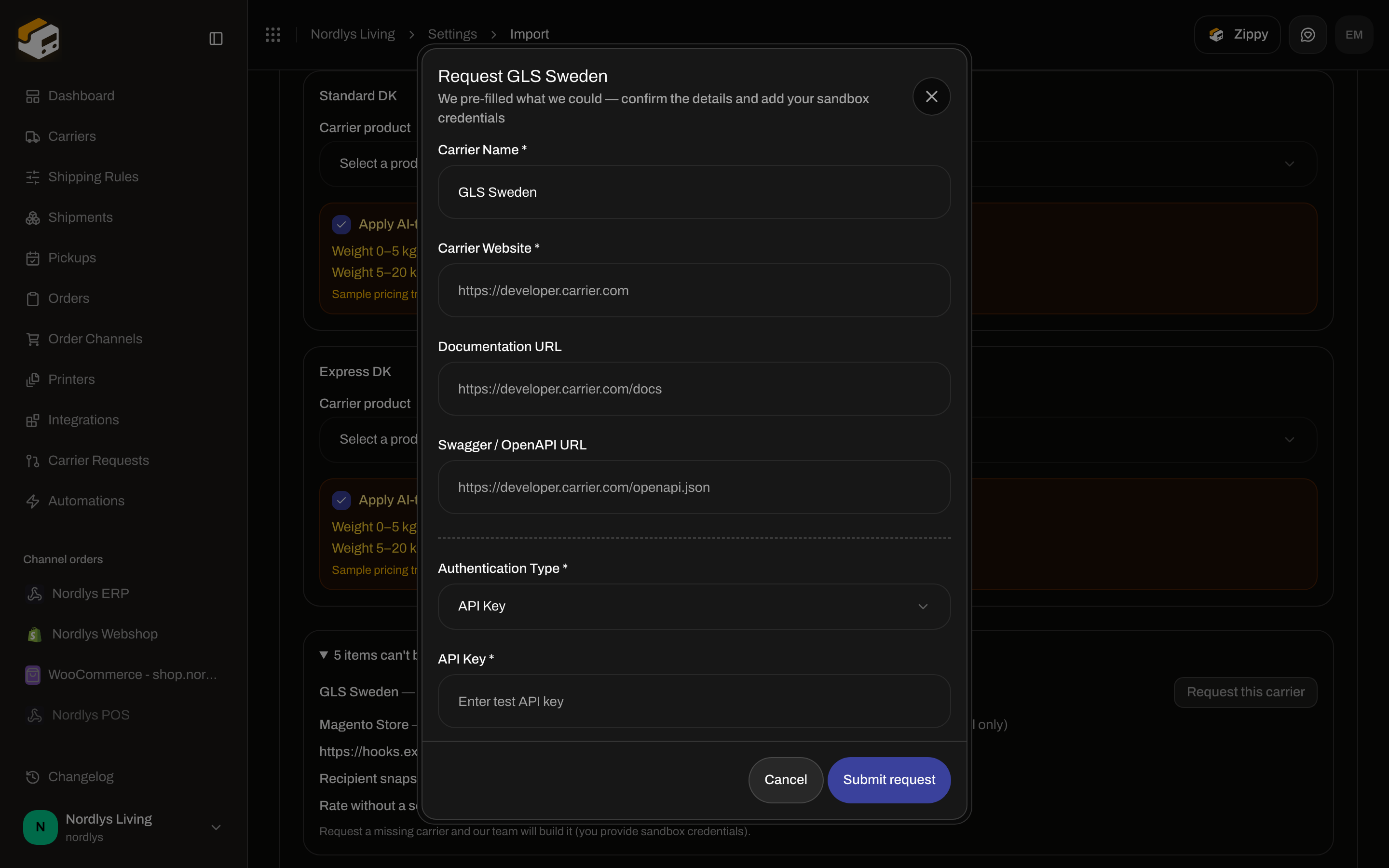This screenshot has height=868, width=1389.
Task: Focus the API Key input field
Action: [x=694, y=702]
